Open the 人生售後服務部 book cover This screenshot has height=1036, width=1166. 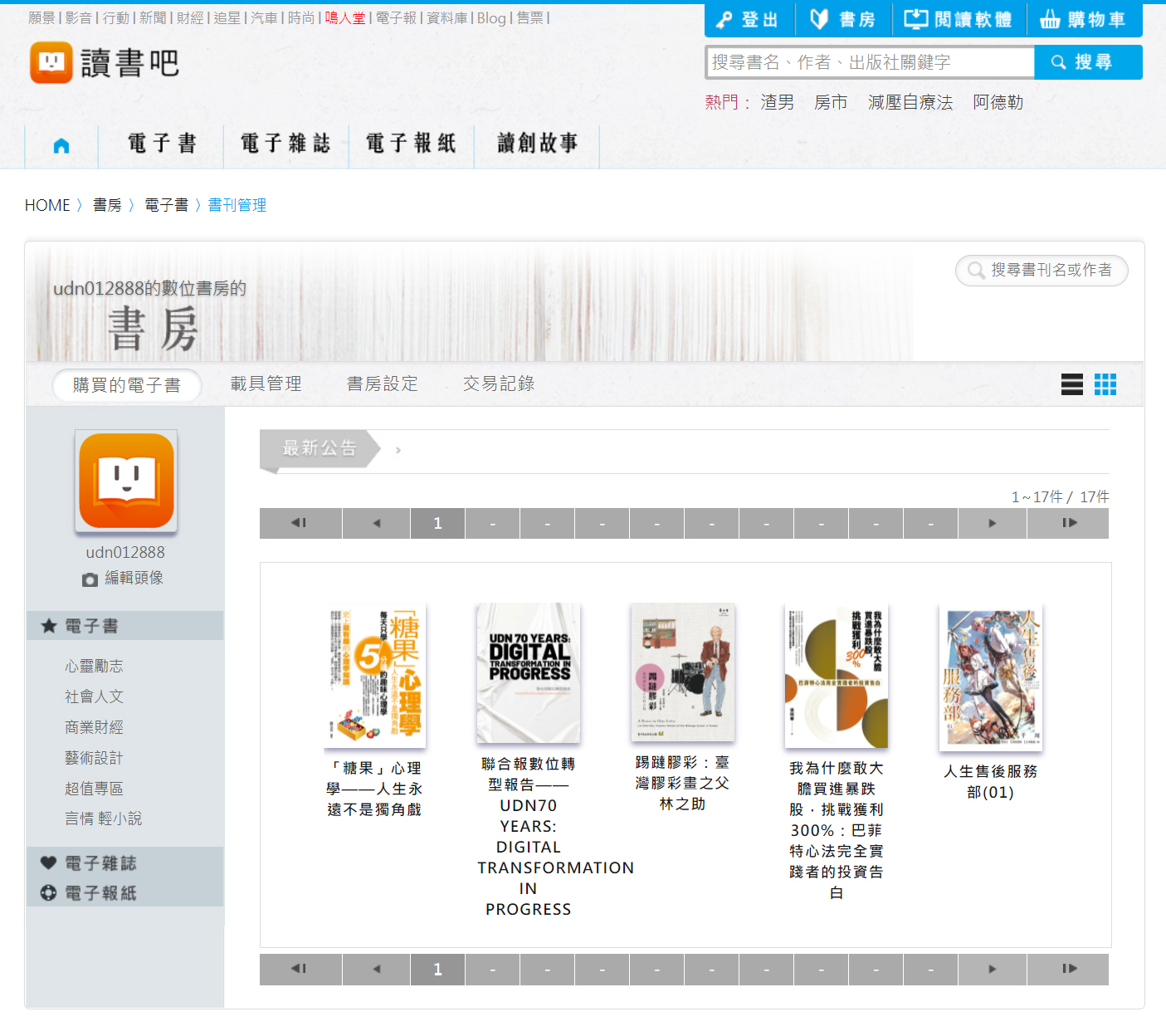pyautogui.click(x=990, y=677)
